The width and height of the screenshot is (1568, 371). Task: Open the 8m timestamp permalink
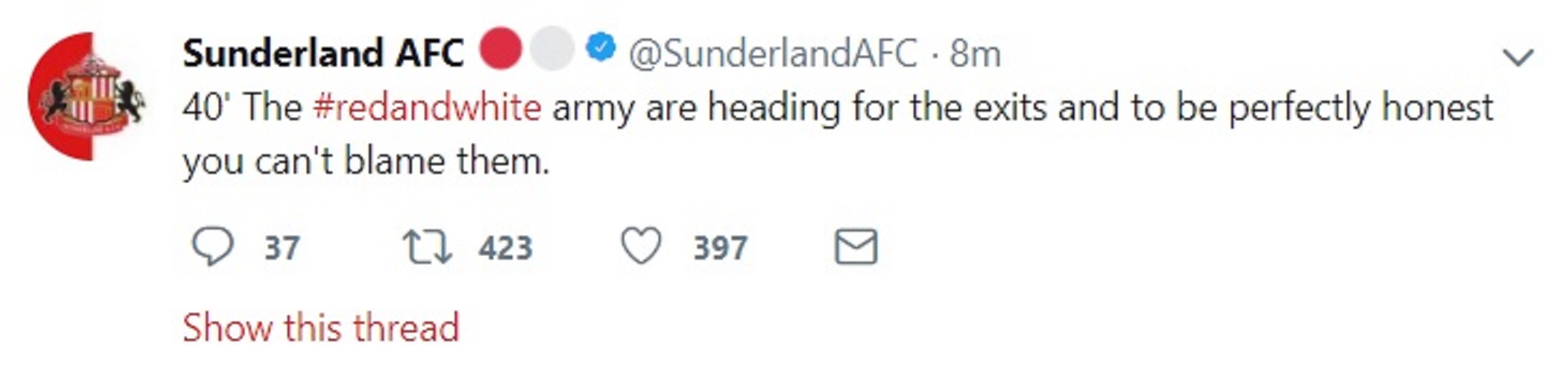975,54
